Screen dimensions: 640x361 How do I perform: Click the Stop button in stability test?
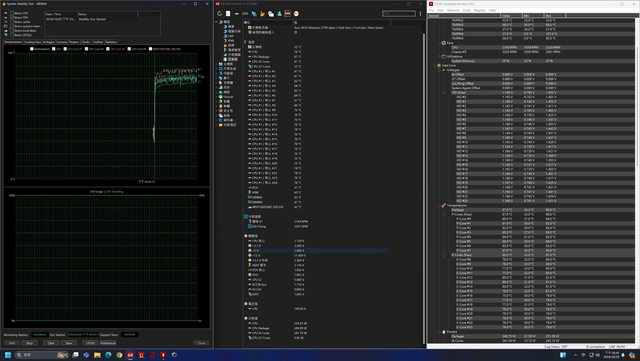[x=29, y=343]
